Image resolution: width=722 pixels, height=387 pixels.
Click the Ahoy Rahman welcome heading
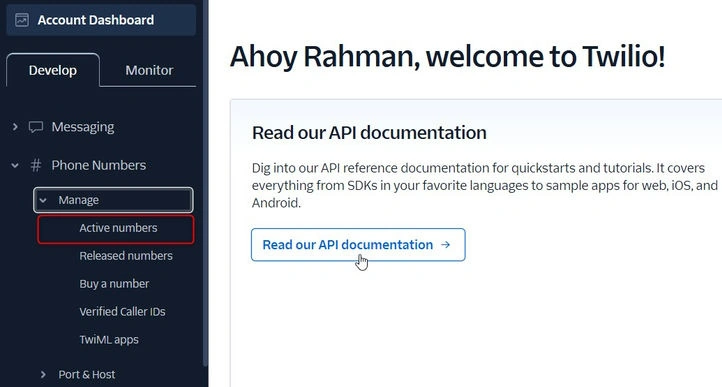[x=448, y=57]
